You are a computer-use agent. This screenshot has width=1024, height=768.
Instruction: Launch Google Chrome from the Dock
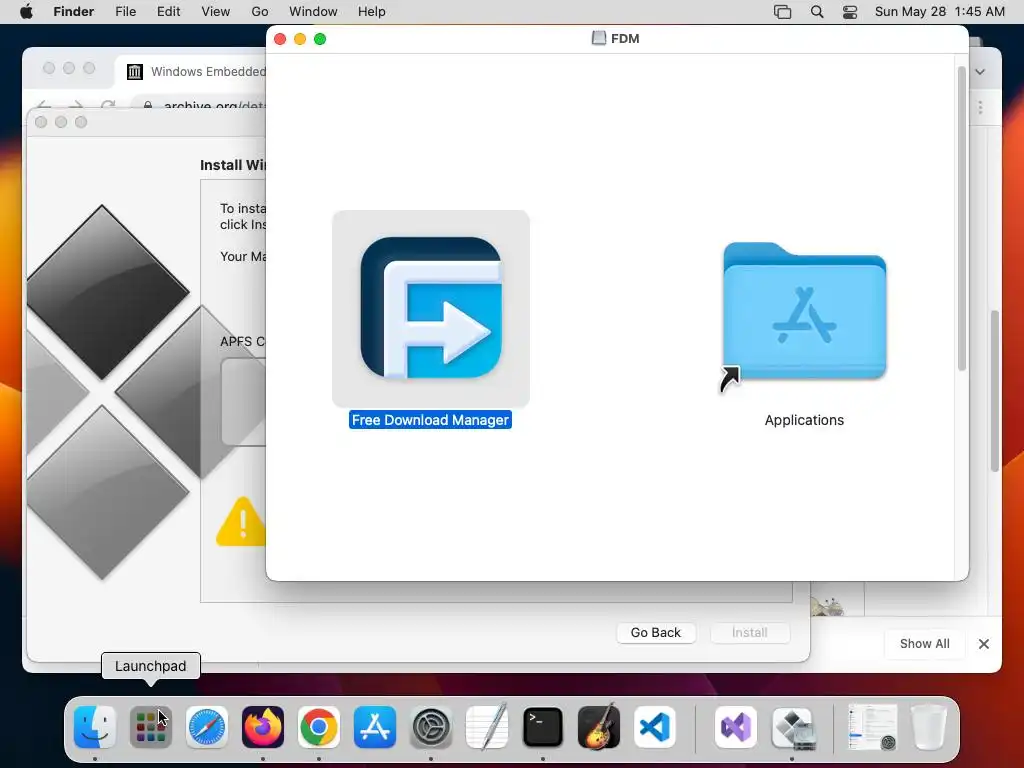[319, 727]
